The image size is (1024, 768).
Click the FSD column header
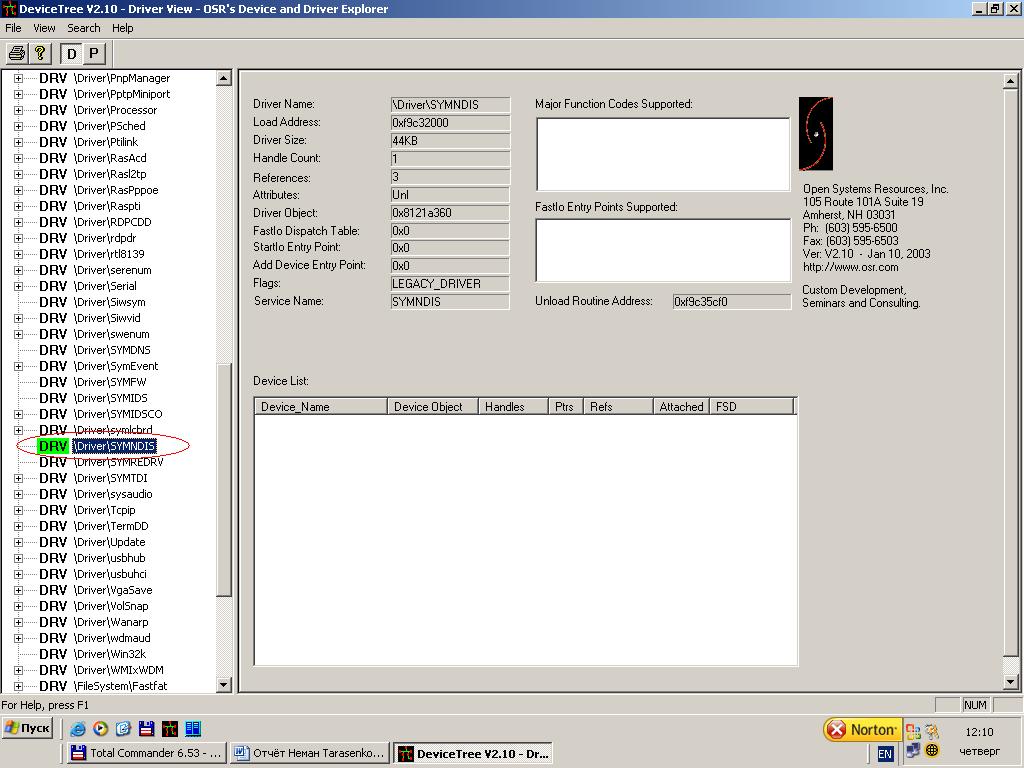(751, 407)
